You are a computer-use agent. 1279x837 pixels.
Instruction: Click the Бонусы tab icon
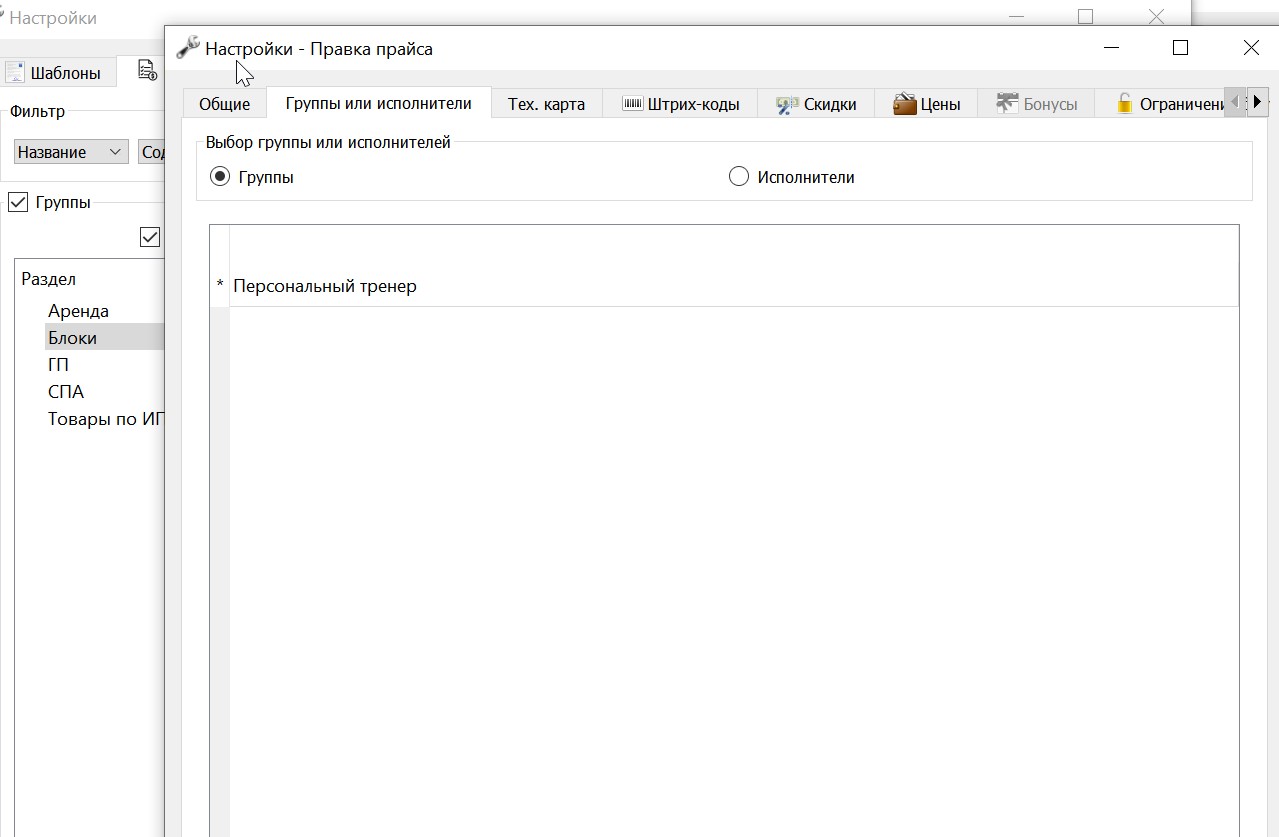pos(1007,103)
